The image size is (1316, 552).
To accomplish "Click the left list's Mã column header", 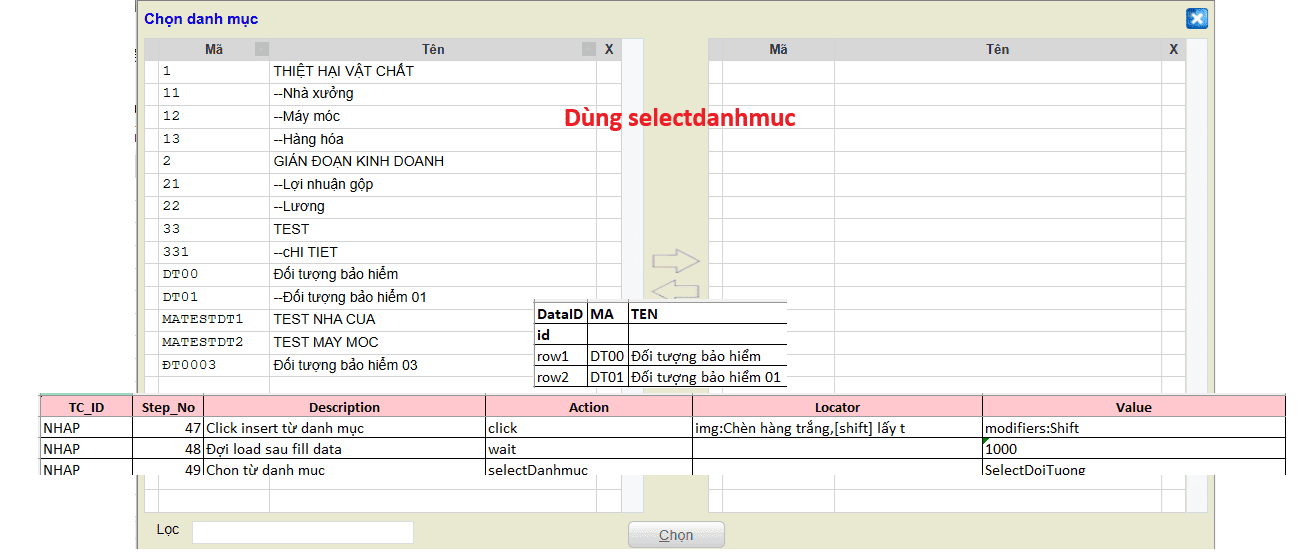I will [x=214, y=49].
